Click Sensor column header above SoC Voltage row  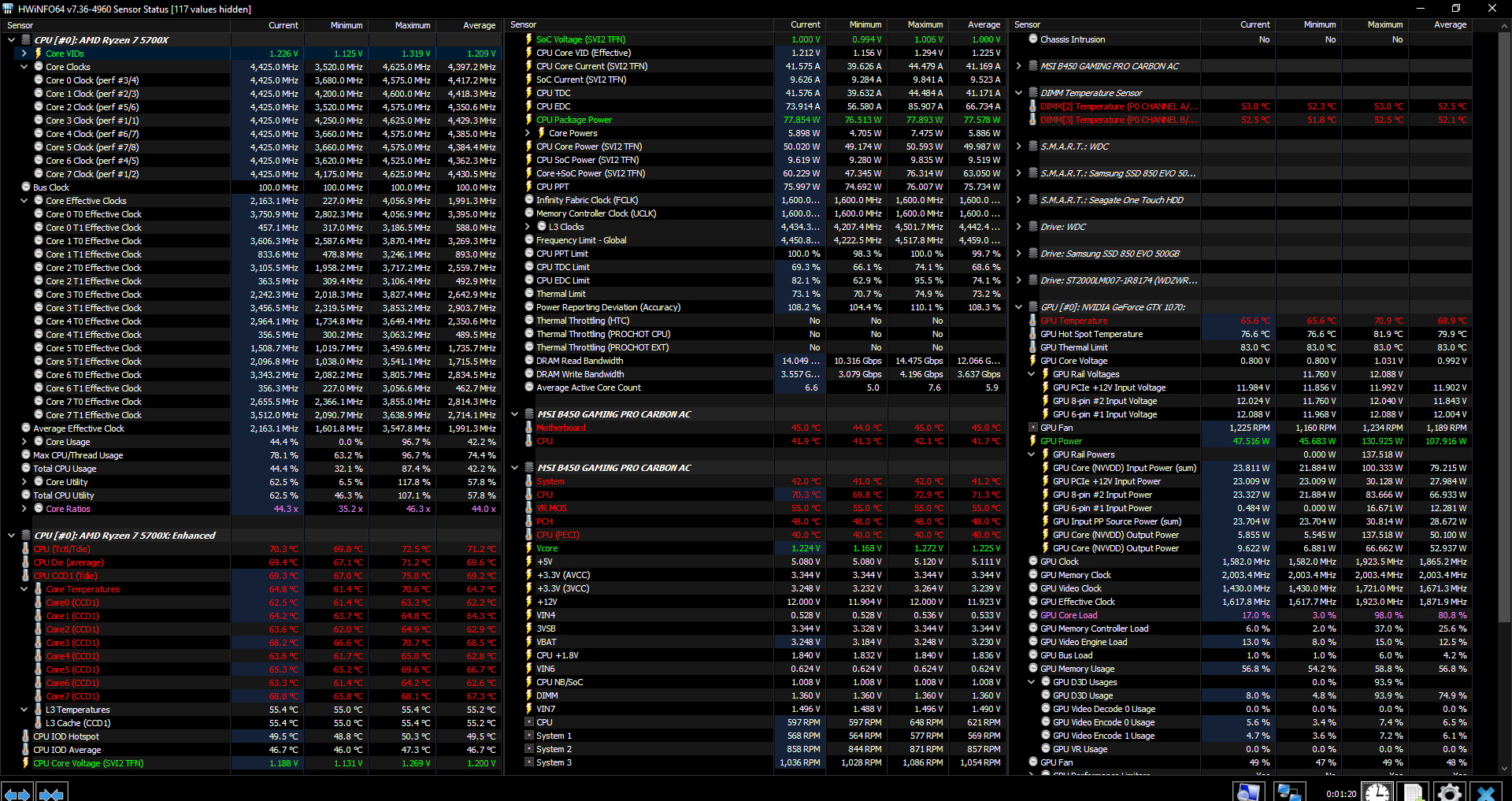[640, 25]
